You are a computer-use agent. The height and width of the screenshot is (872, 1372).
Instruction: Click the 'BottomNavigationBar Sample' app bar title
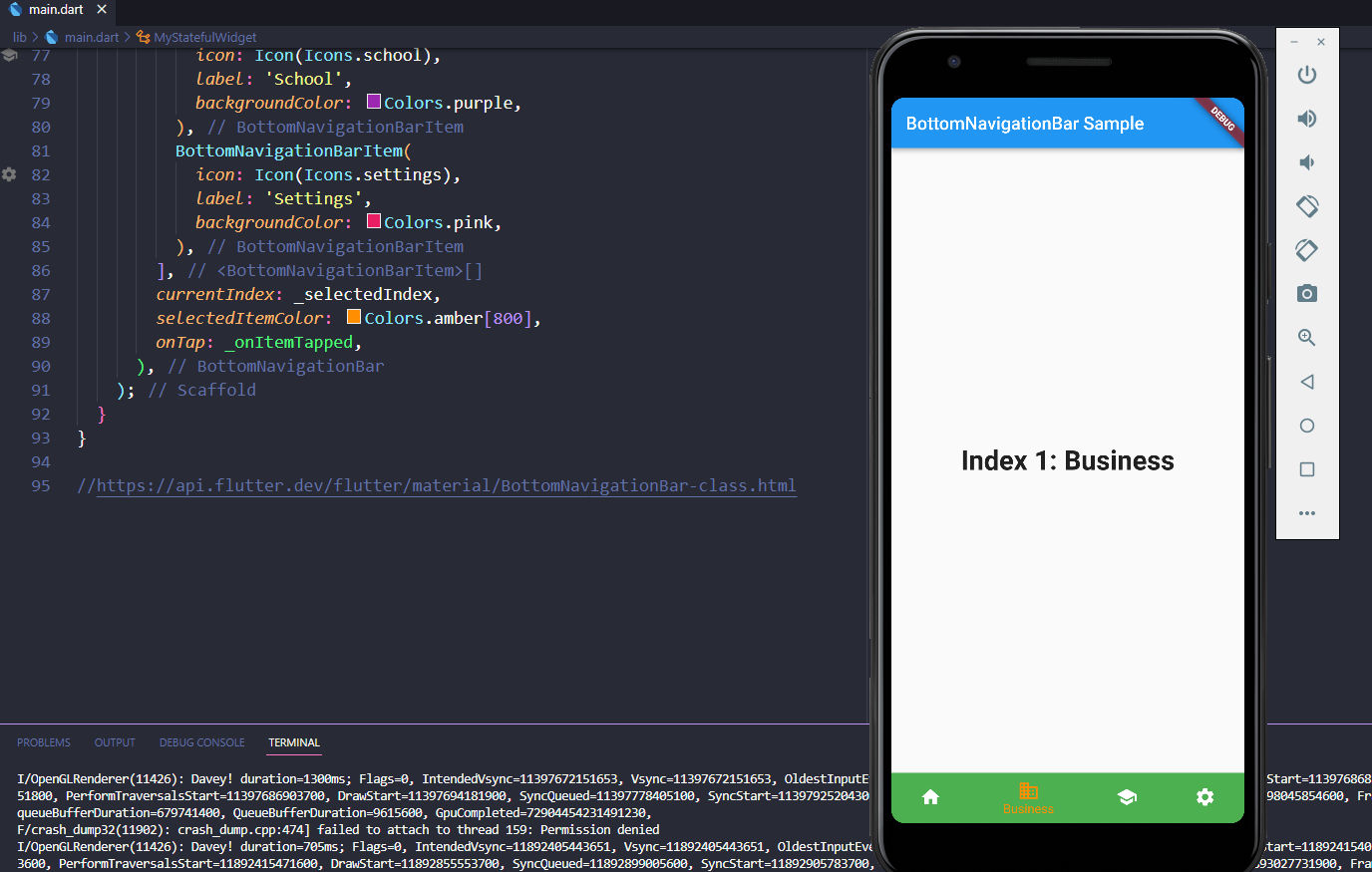click(x=1025, y=124)
